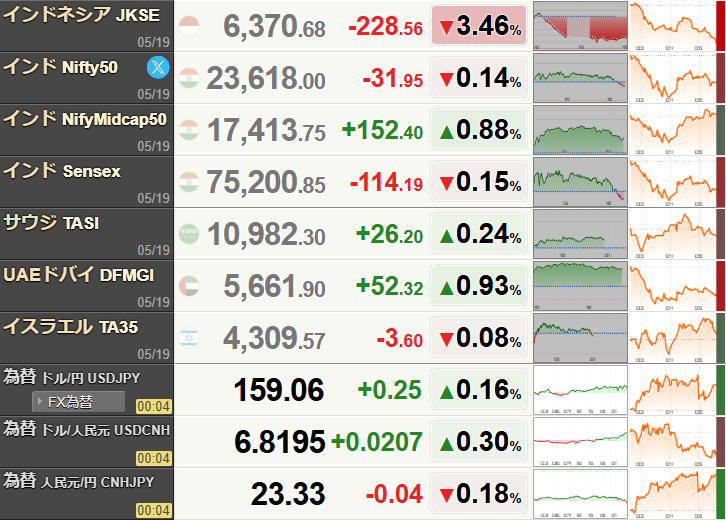Click the India flag beside Nifty50 value
The image size is (726, 520).
[189, 78]
